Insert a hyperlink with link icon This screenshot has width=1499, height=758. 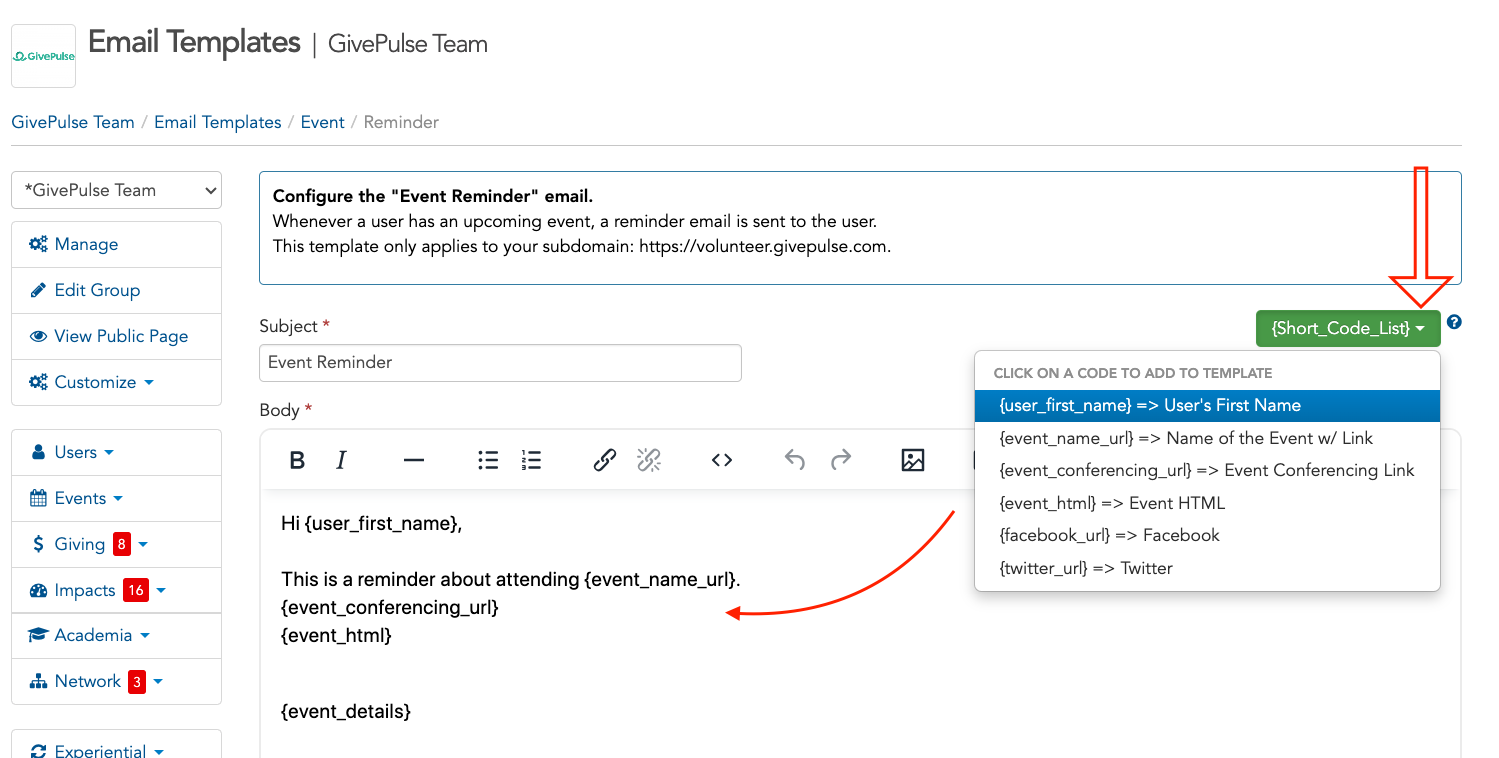click(x=604, y=460)
